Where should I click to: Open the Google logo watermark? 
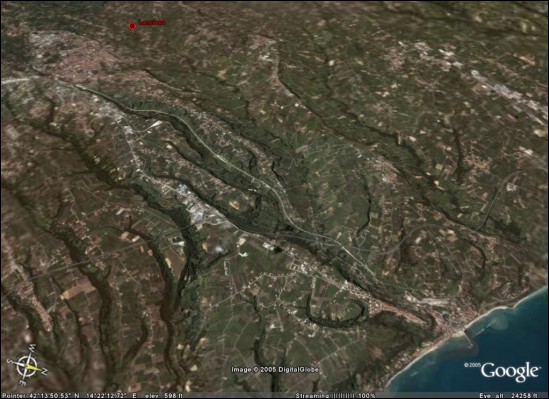click(x=509, y=372)
